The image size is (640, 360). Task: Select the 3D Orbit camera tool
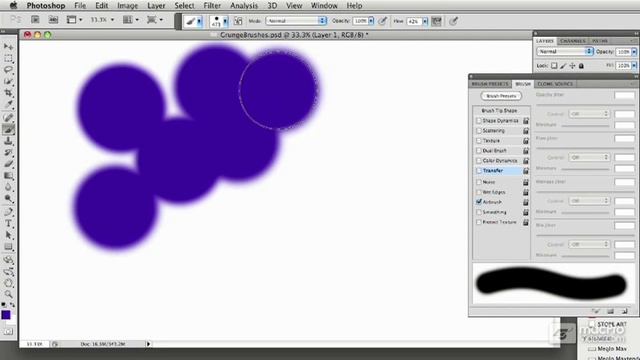8,271
